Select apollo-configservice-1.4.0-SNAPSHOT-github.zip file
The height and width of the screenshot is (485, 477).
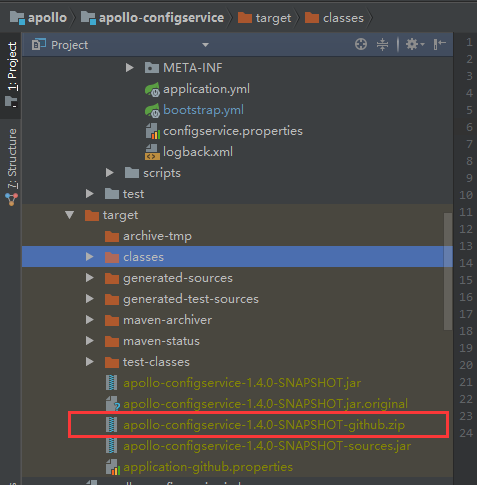pos(264,425)
